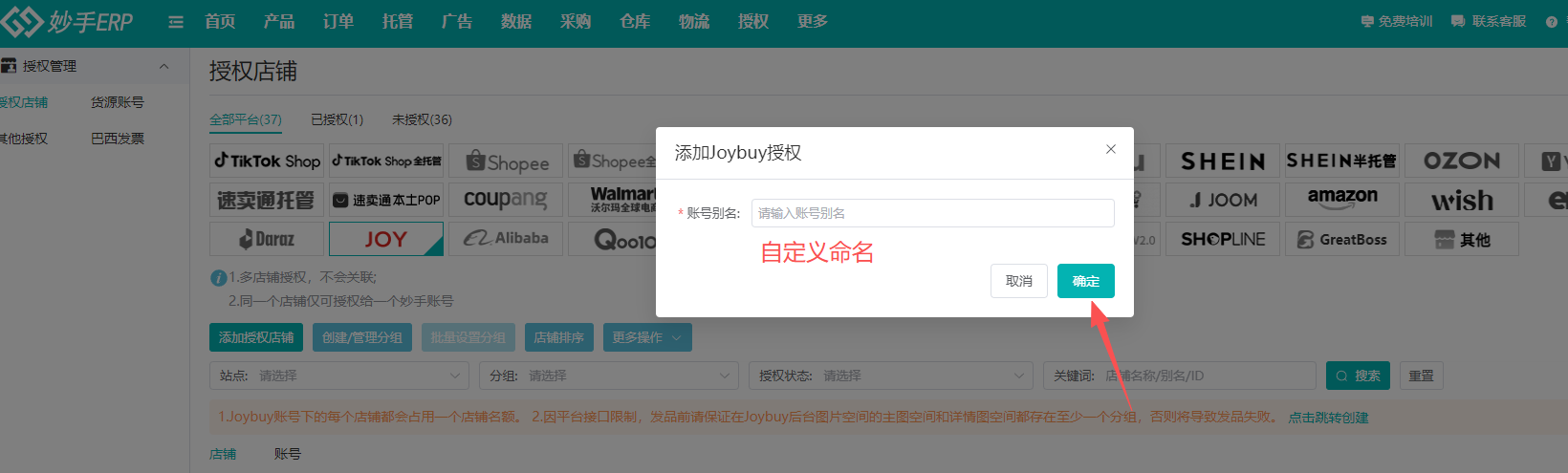The height and width of the screenshot is (473, 1568).
Task: Open the 产品 menu
Action: point(279,21)
